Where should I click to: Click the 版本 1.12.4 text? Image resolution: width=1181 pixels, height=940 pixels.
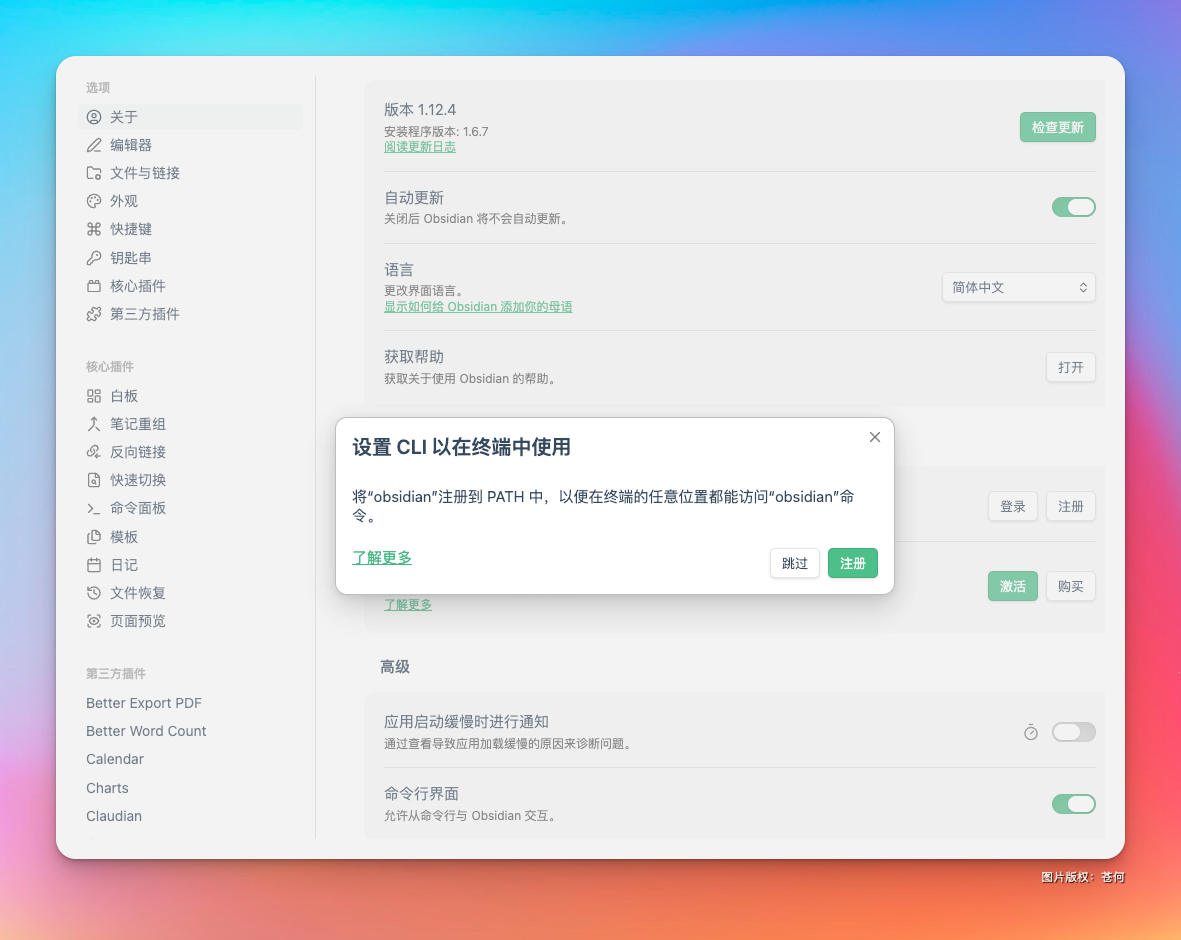(x=420, y=110)
